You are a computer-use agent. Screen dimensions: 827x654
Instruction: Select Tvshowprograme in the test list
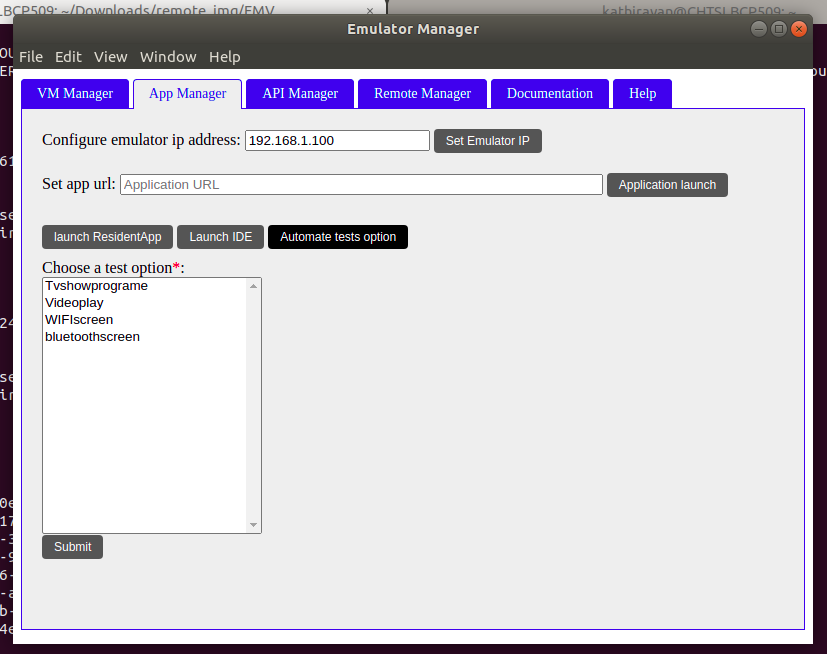pyautogui.click(x=96, y=286)
